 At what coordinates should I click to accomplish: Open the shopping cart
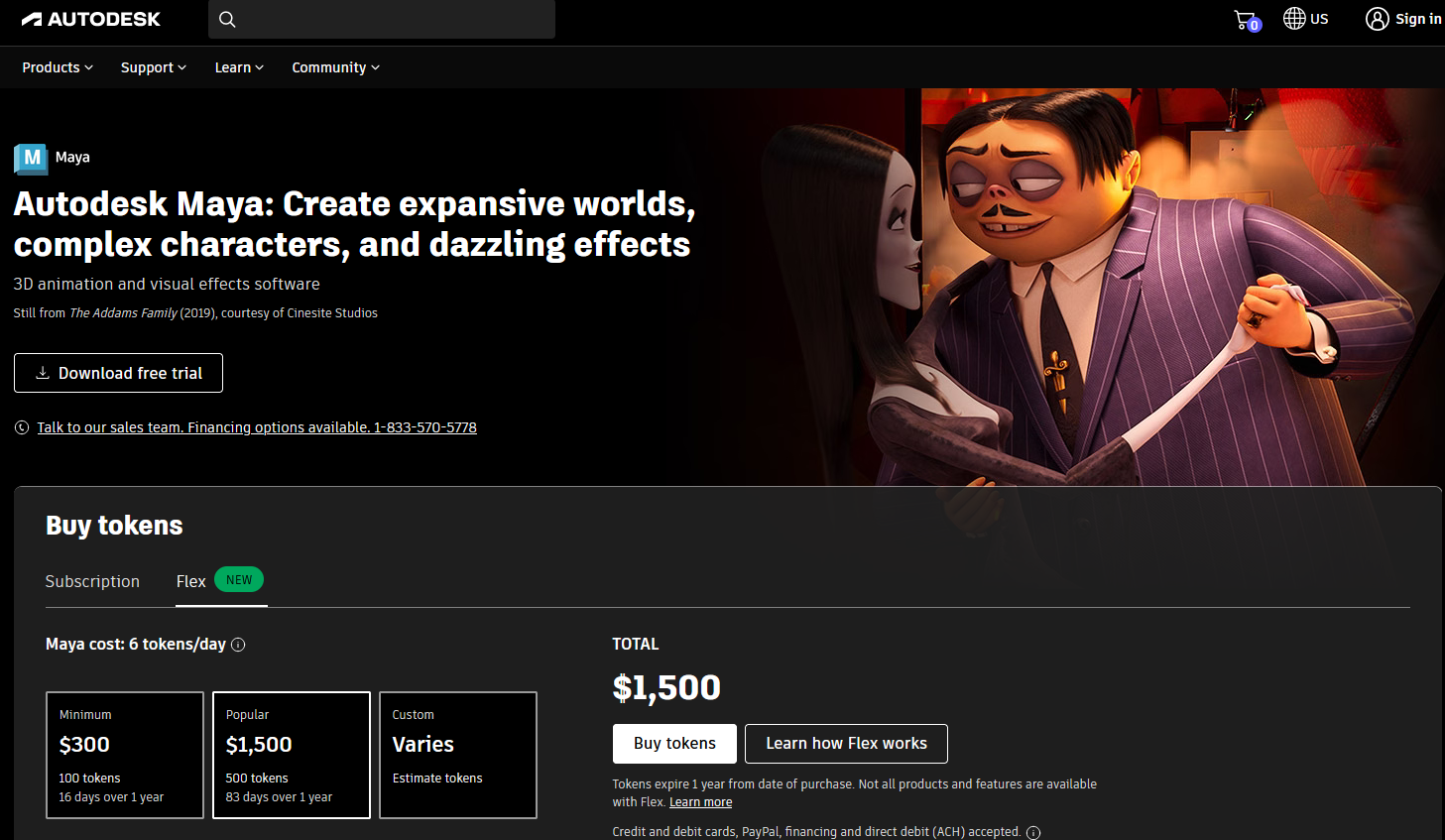(x=1246, y=20)
